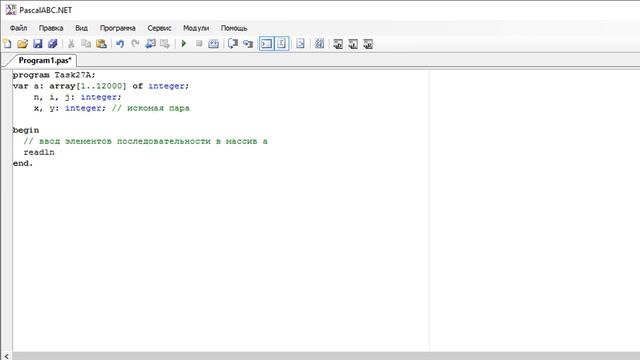This screenshot has height=360, width=640.
Task: Place cursor on the 'readln' statement
Action: [x=39, y=152]
